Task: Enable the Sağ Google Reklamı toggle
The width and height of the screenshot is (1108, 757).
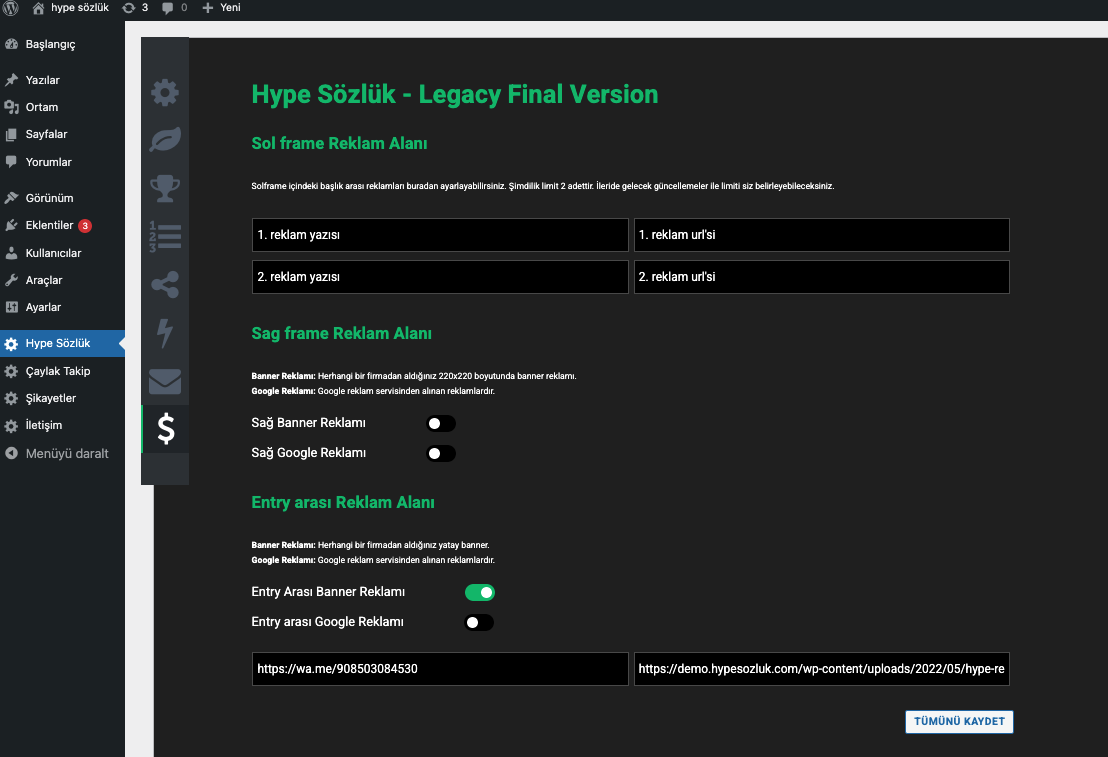Action: pyautogui.click(x=441, y=453)
